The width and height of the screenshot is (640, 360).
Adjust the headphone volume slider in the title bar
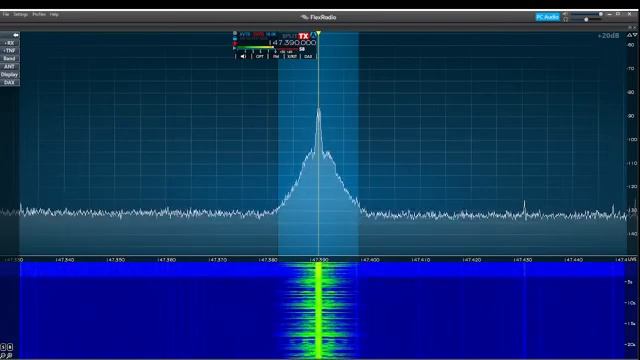point(586,19)
